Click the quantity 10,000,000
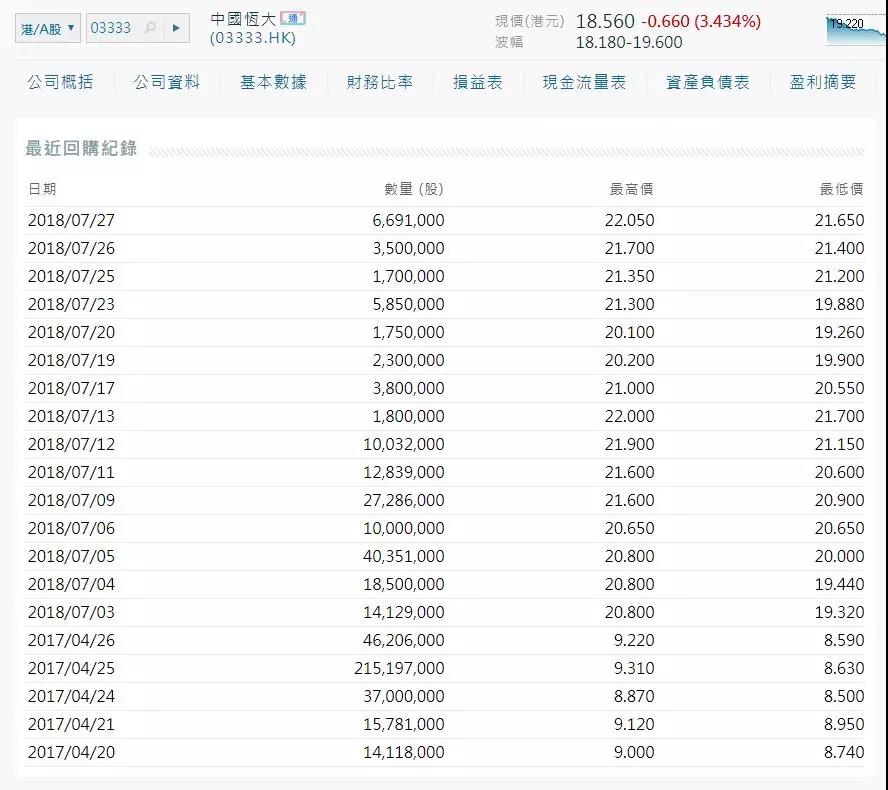 (x=404, y=528)
